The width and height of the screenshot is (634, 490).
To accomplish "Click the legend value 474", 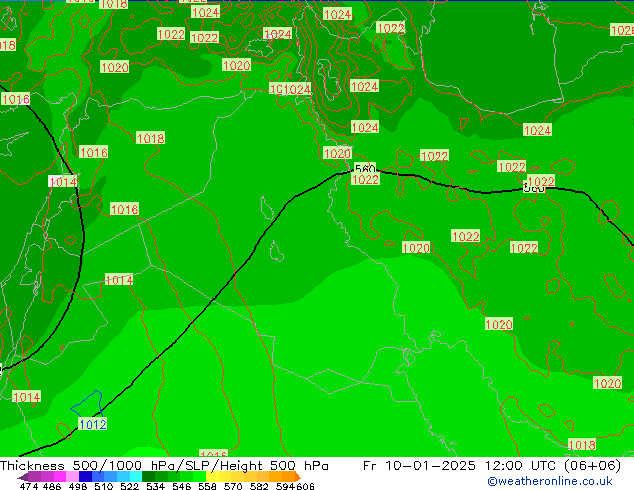I will (29, 486).
